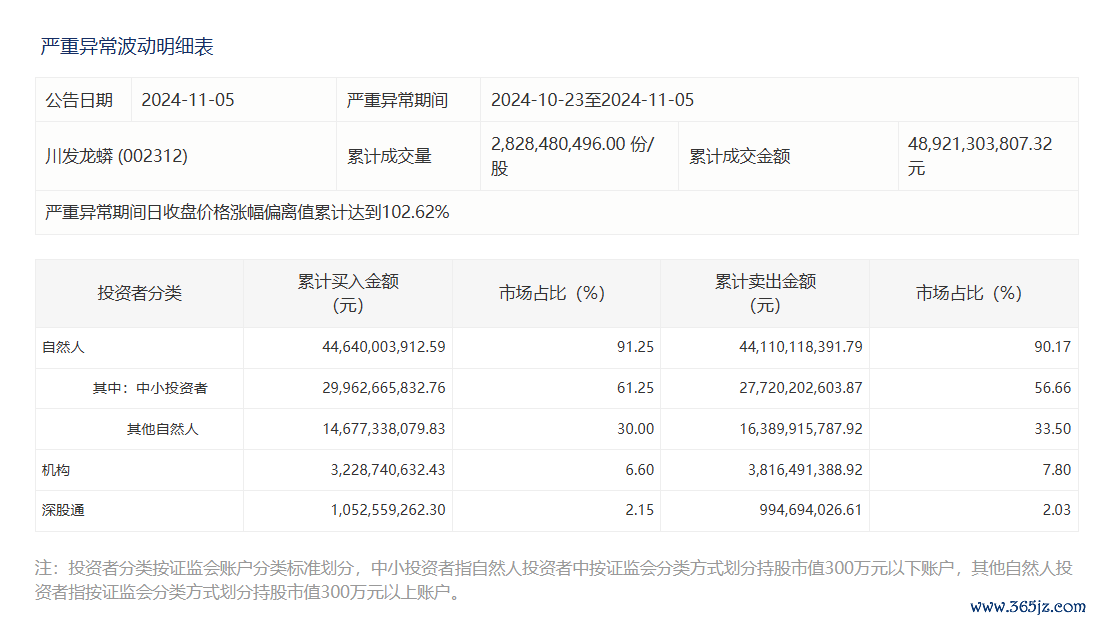Click sell share 90.17 for 自然人

click(1053, 347)
